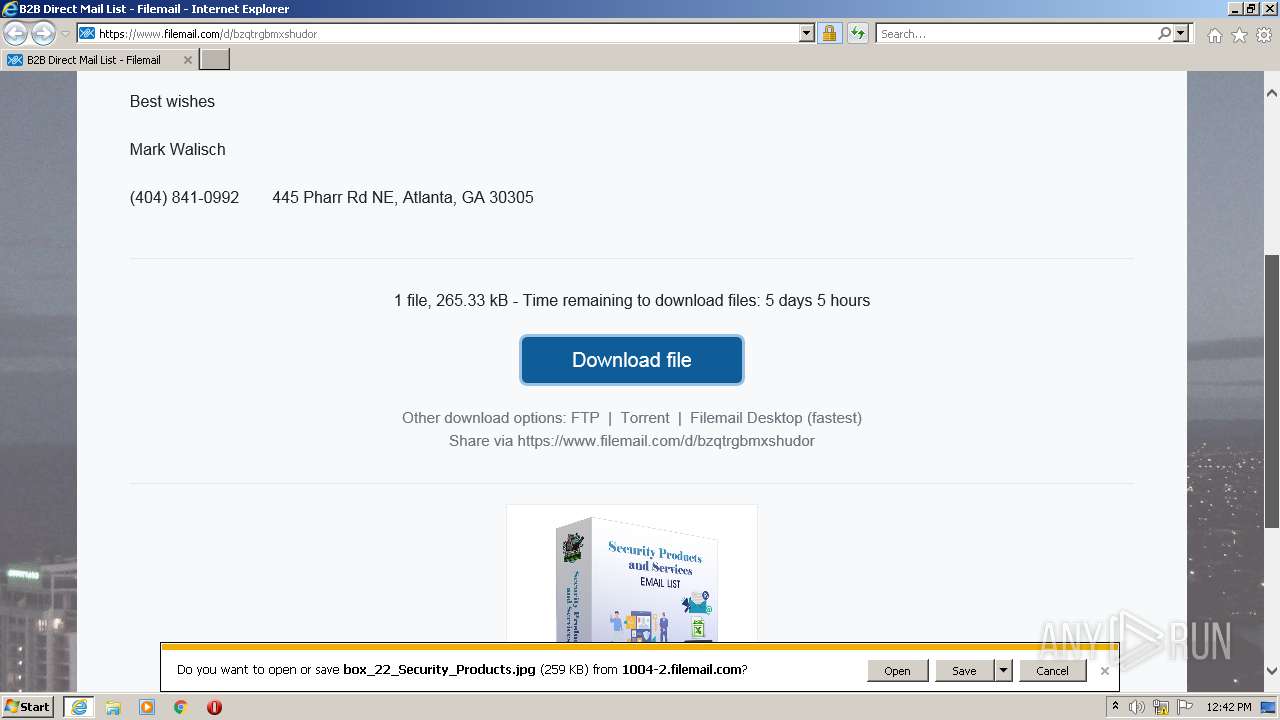Click the page scroll up arrow

[x=1272, y=93]
